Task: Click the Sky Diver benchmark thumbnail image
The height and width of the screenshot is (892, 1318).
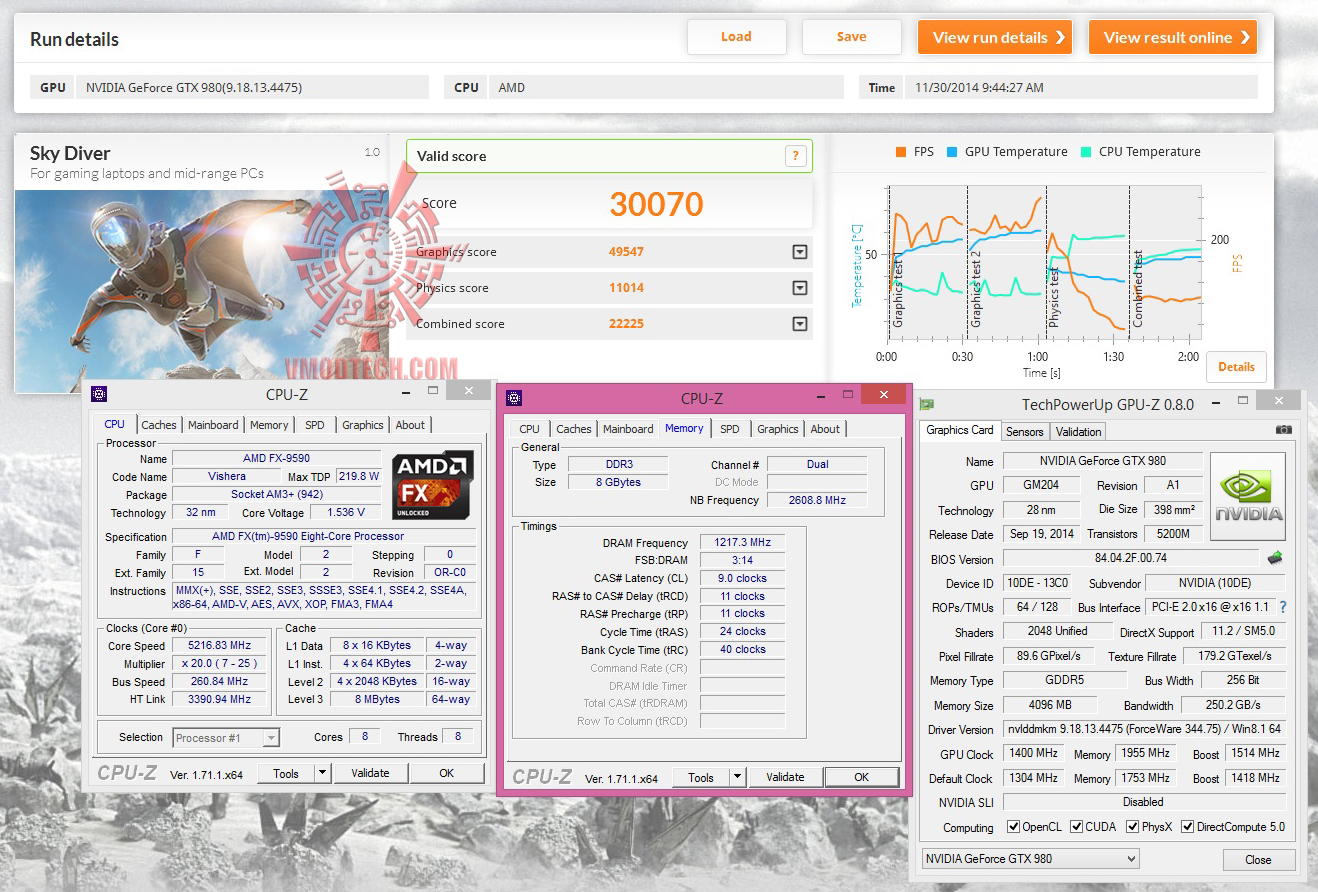Action: point(202,291)
